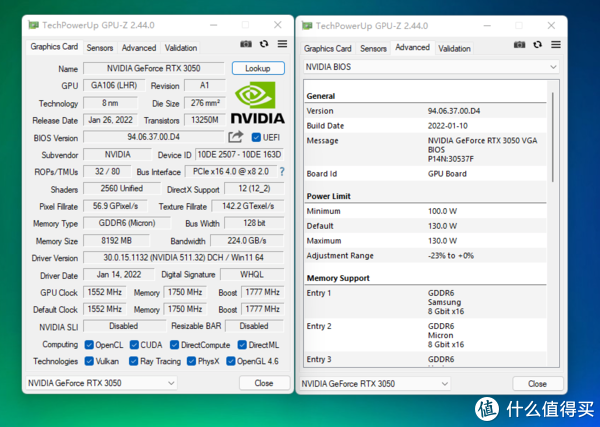Select Advanced tab in right window

(412, 47)
